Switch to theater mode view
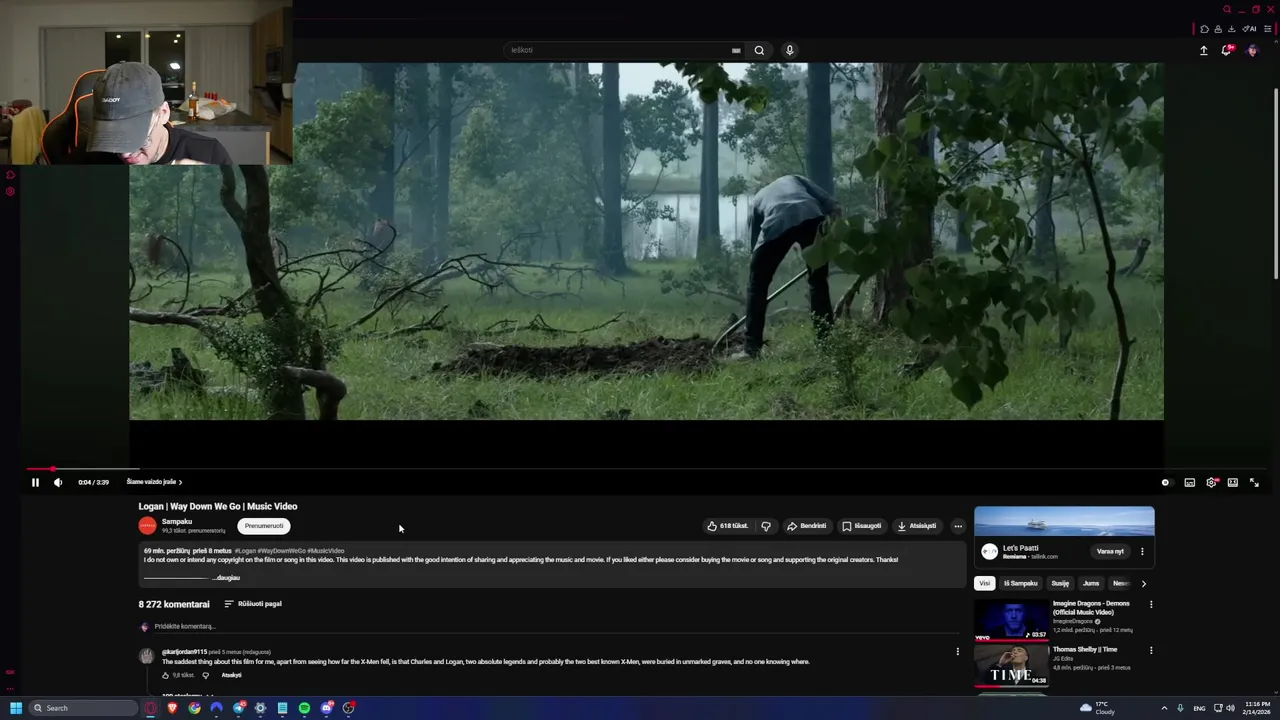Viewport: 1280px width, 720px height. (1233, 482)
